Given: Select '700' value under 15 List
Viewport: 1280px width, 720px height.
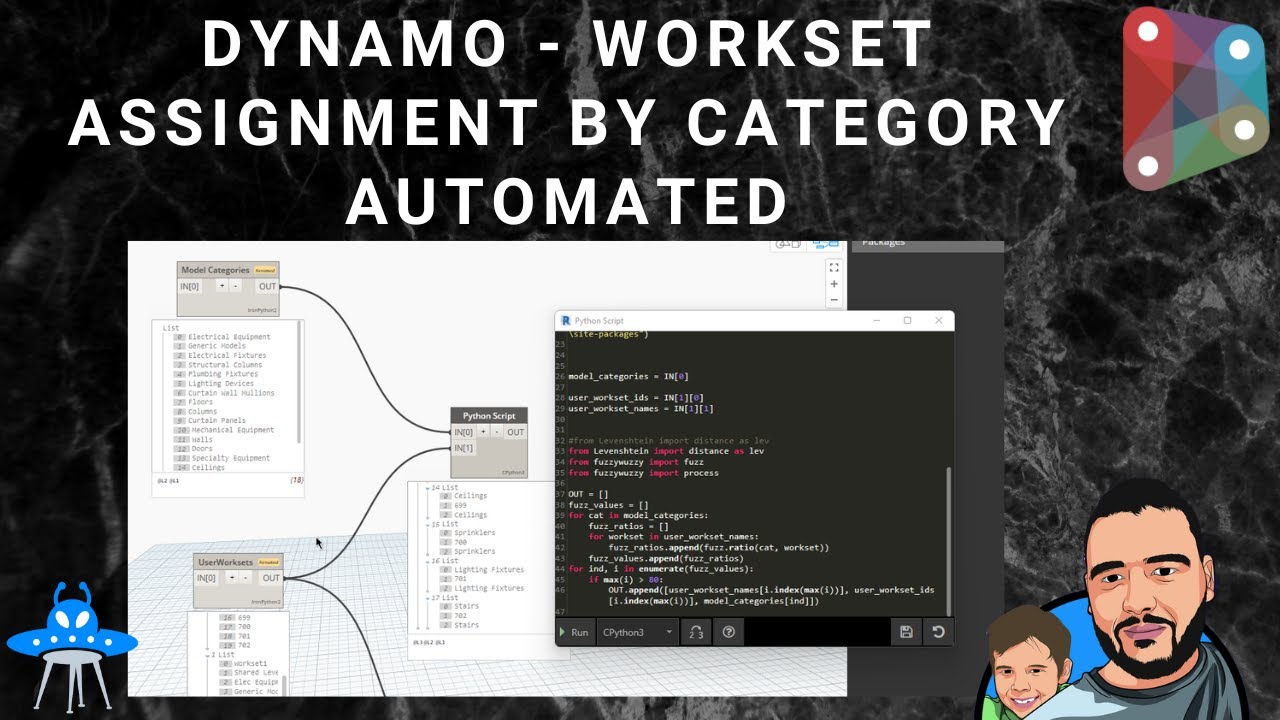Looking at the screenshot, I should 460,542.
